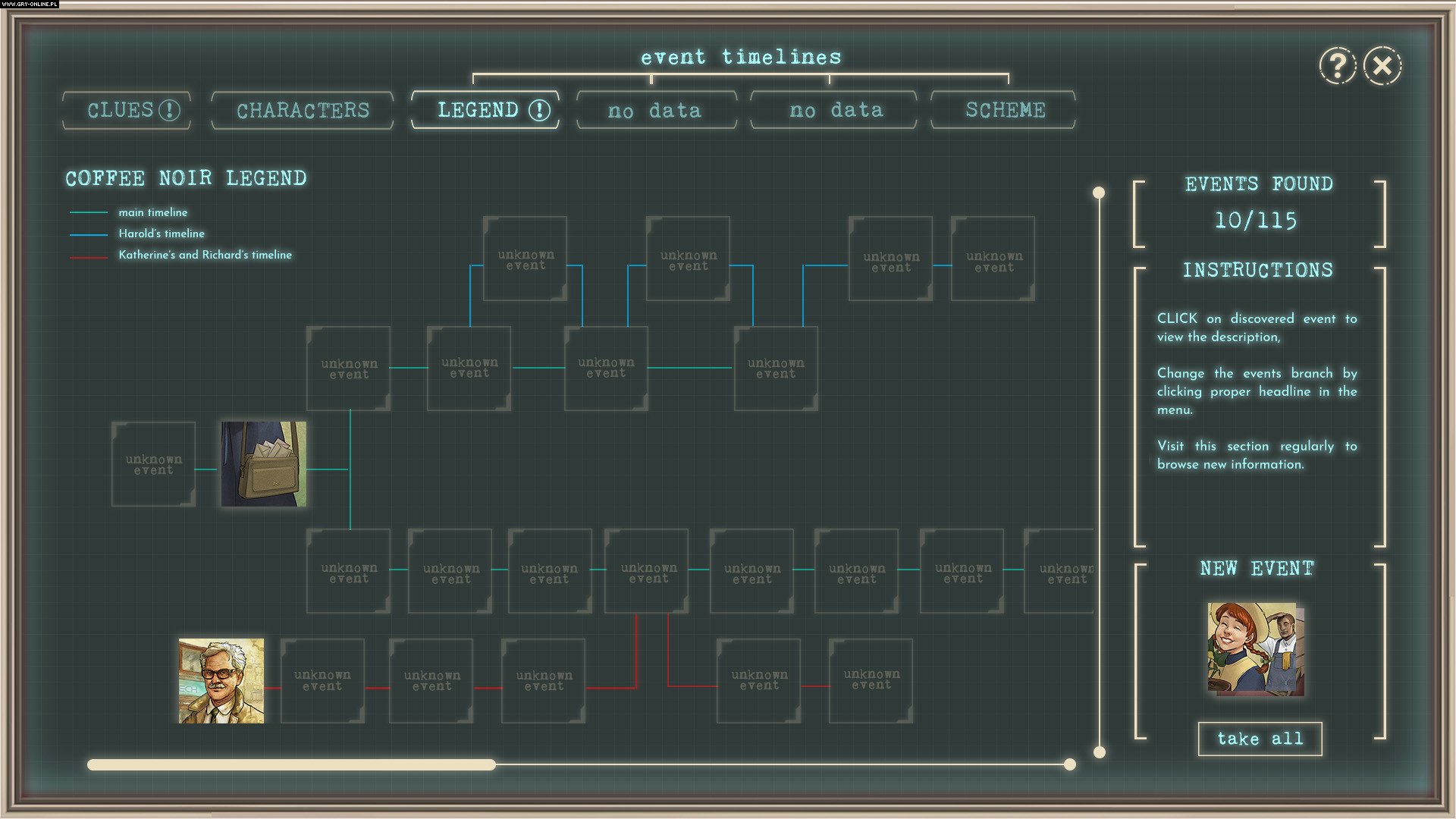Select the unknown event connecting to red timeline
Viewport: 1456px width, 819px height.
pyautogui.click(x=646, y=571)
